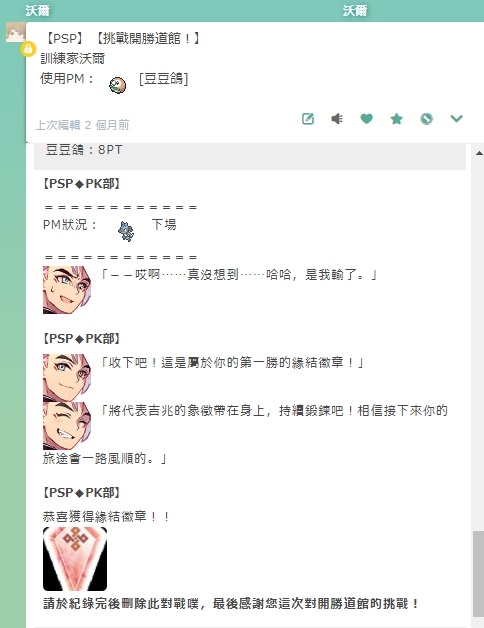Click the 沃爾 username at top left

pyautogui.click(x=38, y=10)
